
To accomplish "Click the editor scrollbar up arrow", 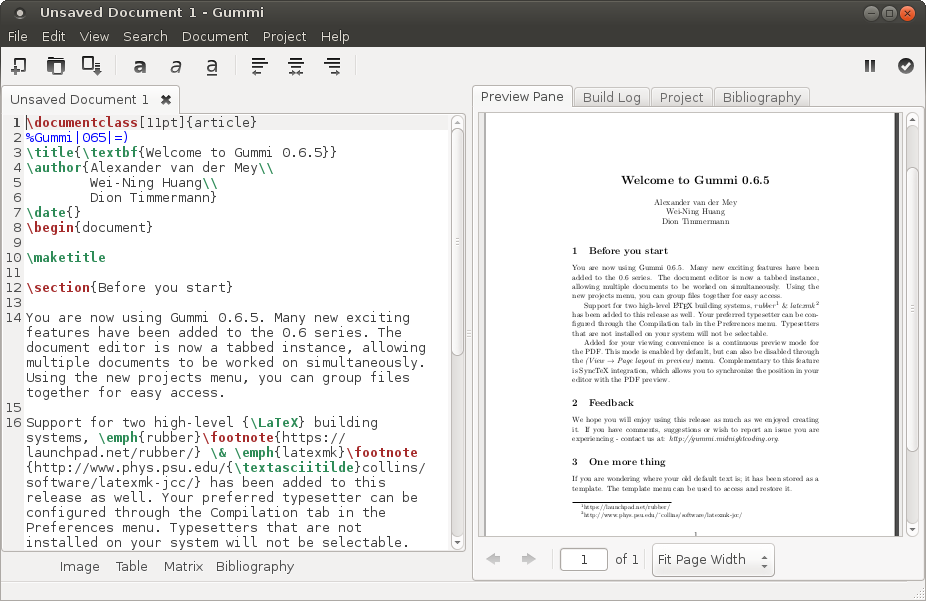I will 457,122.
